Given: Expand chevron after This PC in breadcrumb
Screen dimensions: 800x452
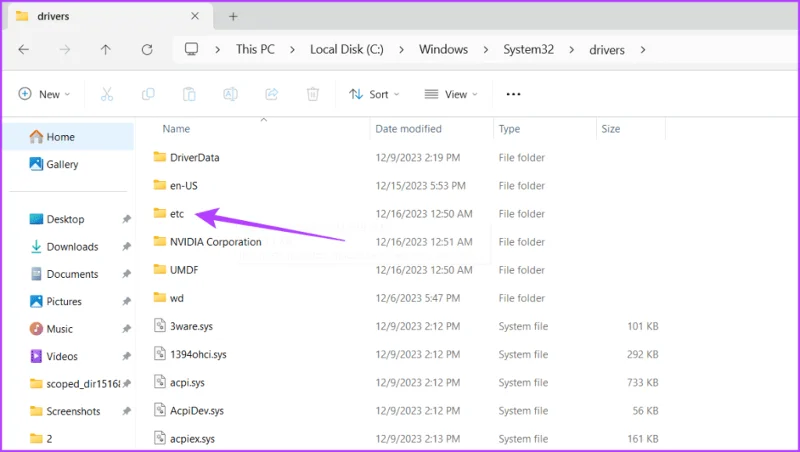Looking at the screenshot, I should click(292, 49).
